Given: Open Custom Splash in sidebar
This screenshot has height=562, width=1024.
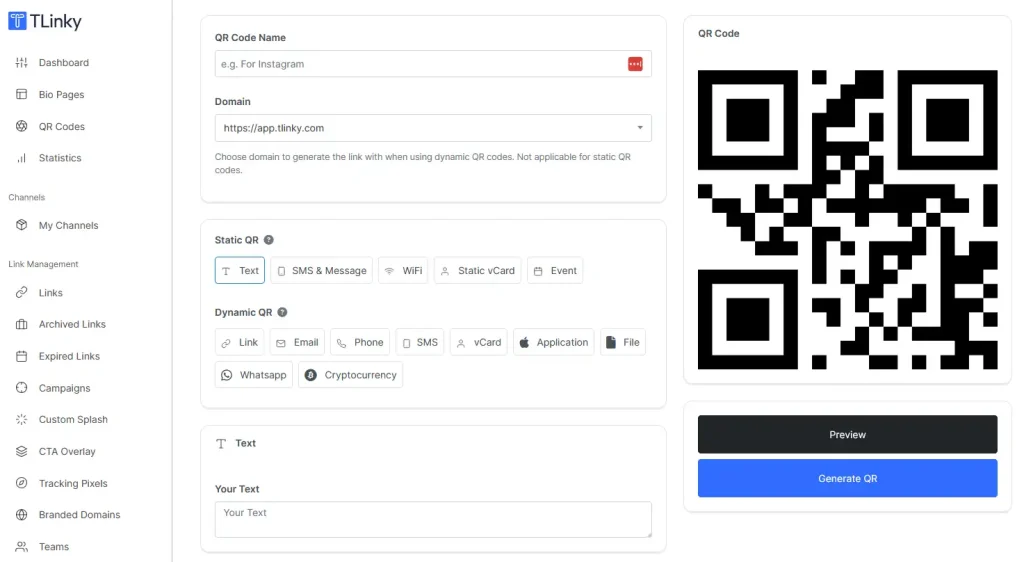Looking at the screenshot, I should click(x=72, y=420).
